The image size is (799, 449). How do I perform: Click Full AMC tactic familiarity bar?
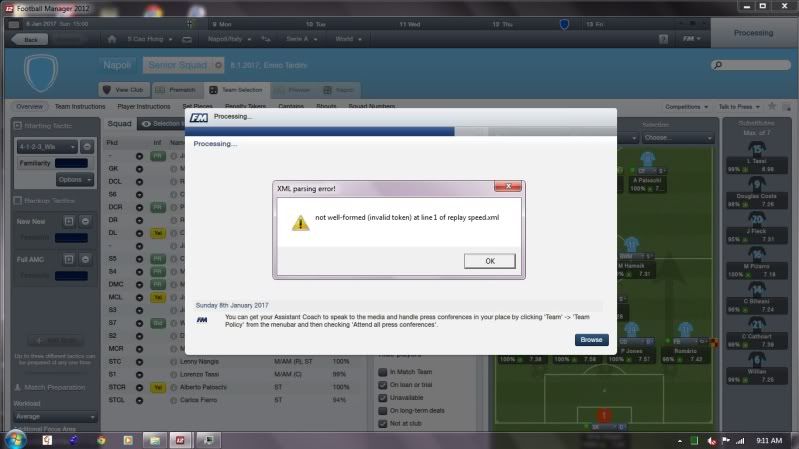(x=71, y=276)
